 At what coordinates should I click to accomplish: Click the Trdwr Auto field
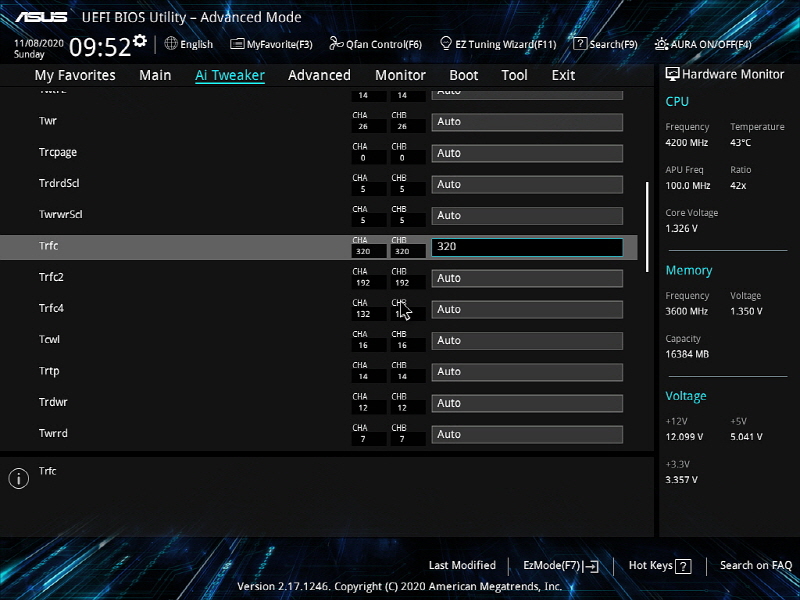click(x=527, y=403)
